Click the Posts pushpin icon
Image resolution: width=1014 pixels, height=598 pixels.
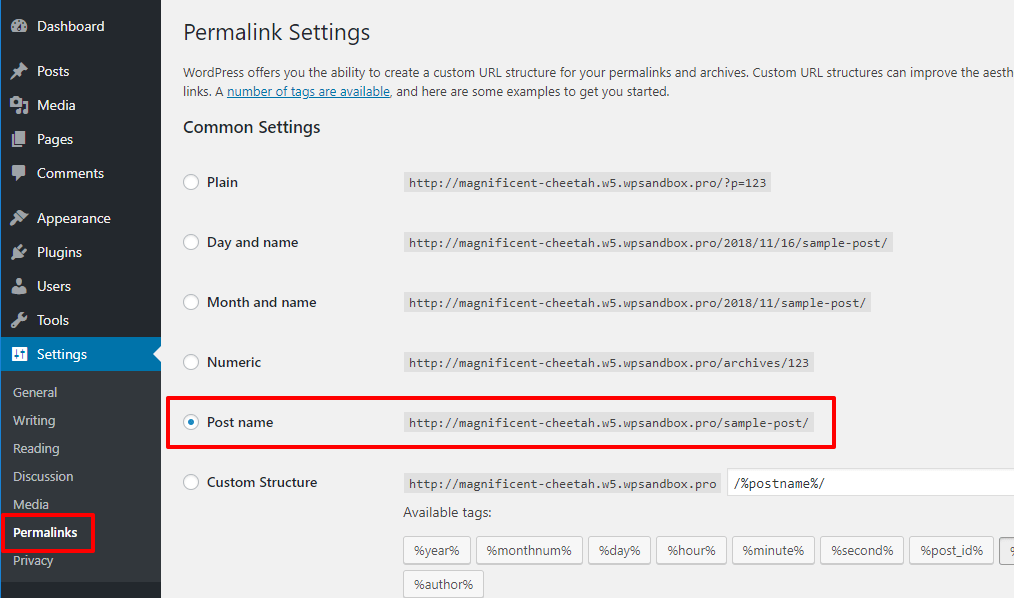point(19,71)
